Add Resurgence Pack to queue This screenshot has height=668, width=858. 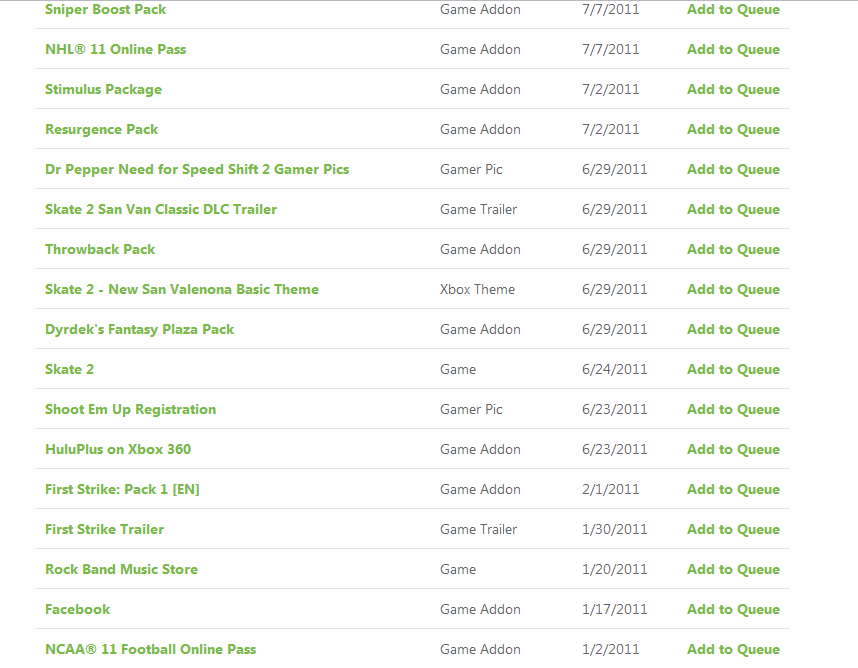point(733,129)
